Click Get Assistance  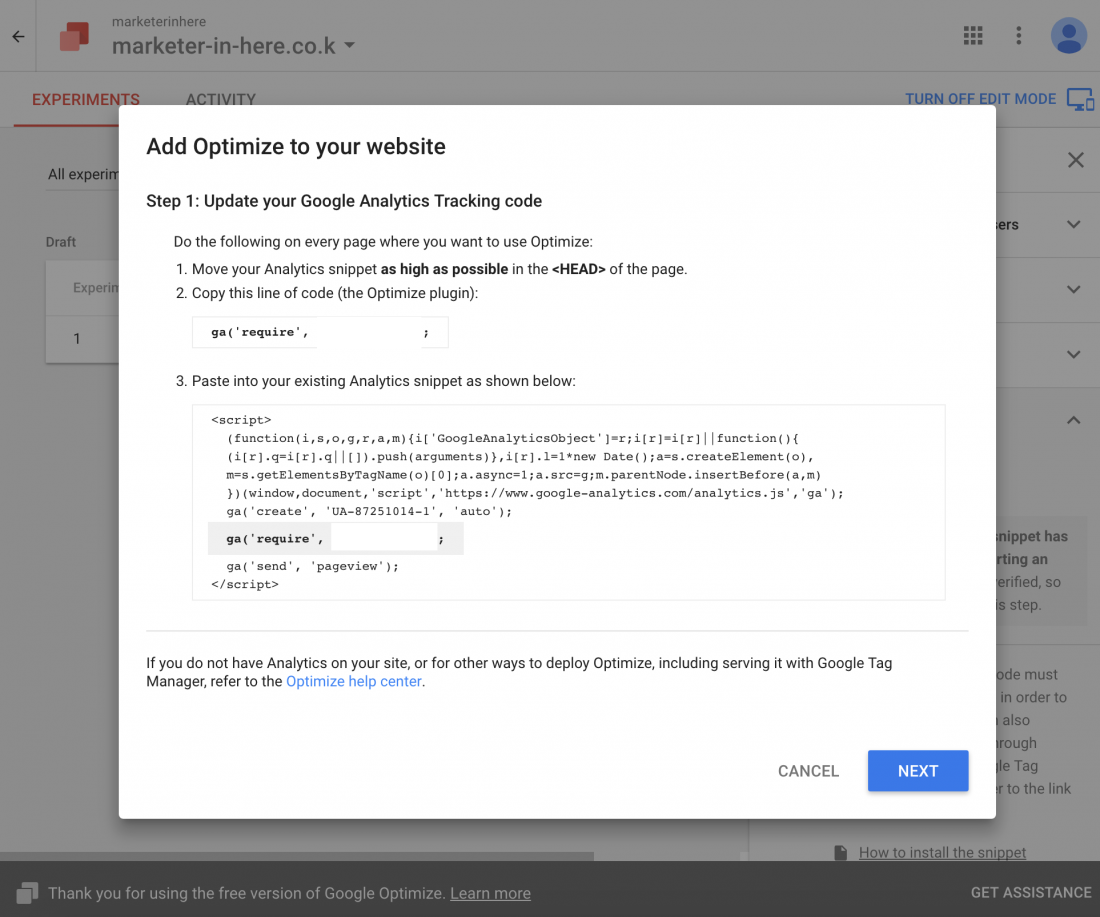(1031, 892)
